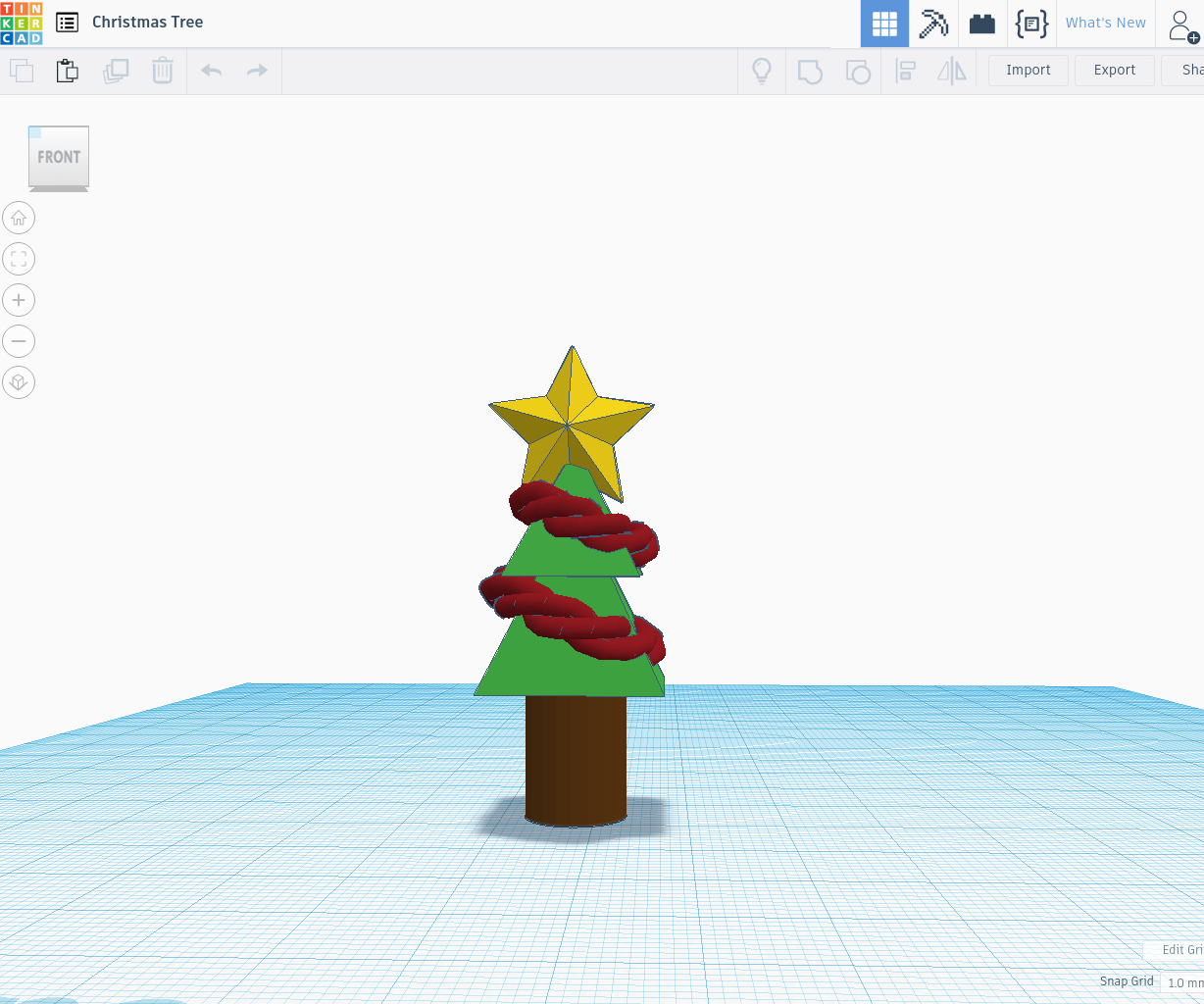The width and height of the screenshot is (1204, 1004).
Task: Click the Home view icon
Action: point(19,218)
